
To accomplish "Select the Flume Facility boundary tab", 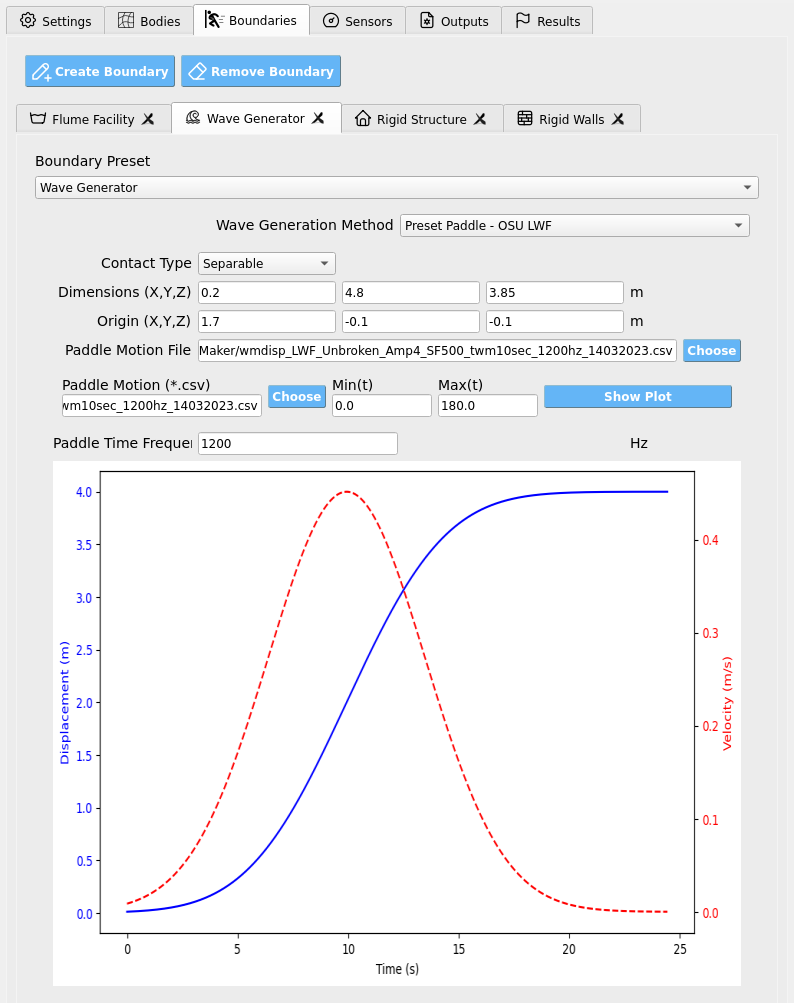I will [93, 119].
